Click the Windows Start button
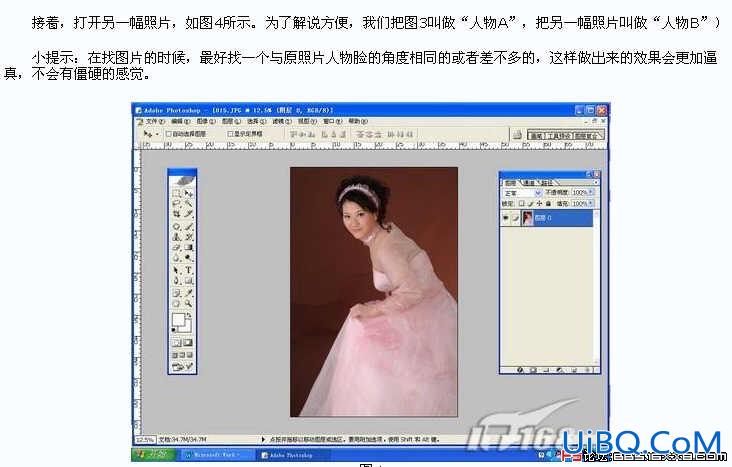Image resolution: width=732 pixels, height=467 pixels. (x=154, y=454)
